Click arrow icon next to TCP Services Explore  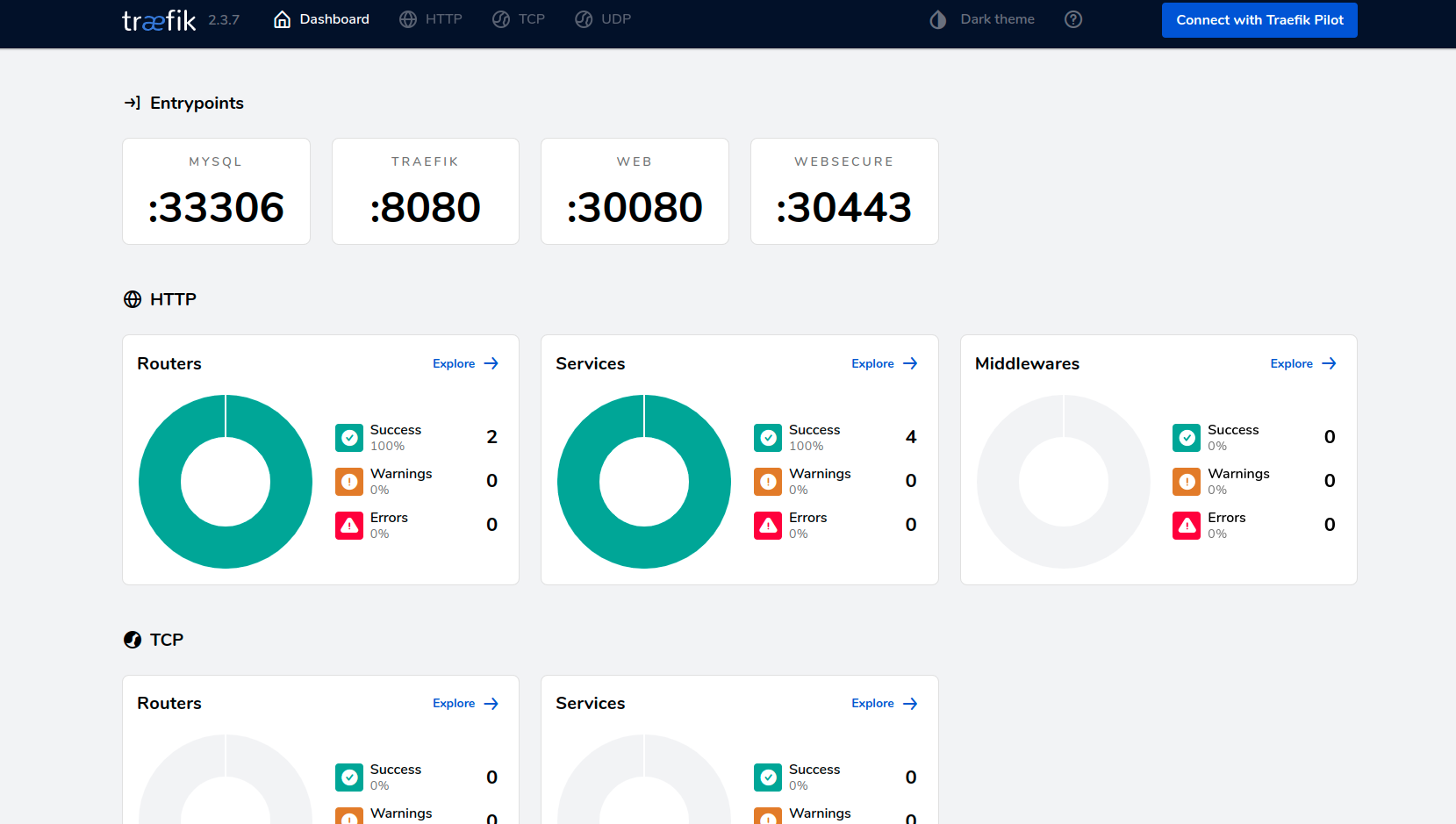910,703
